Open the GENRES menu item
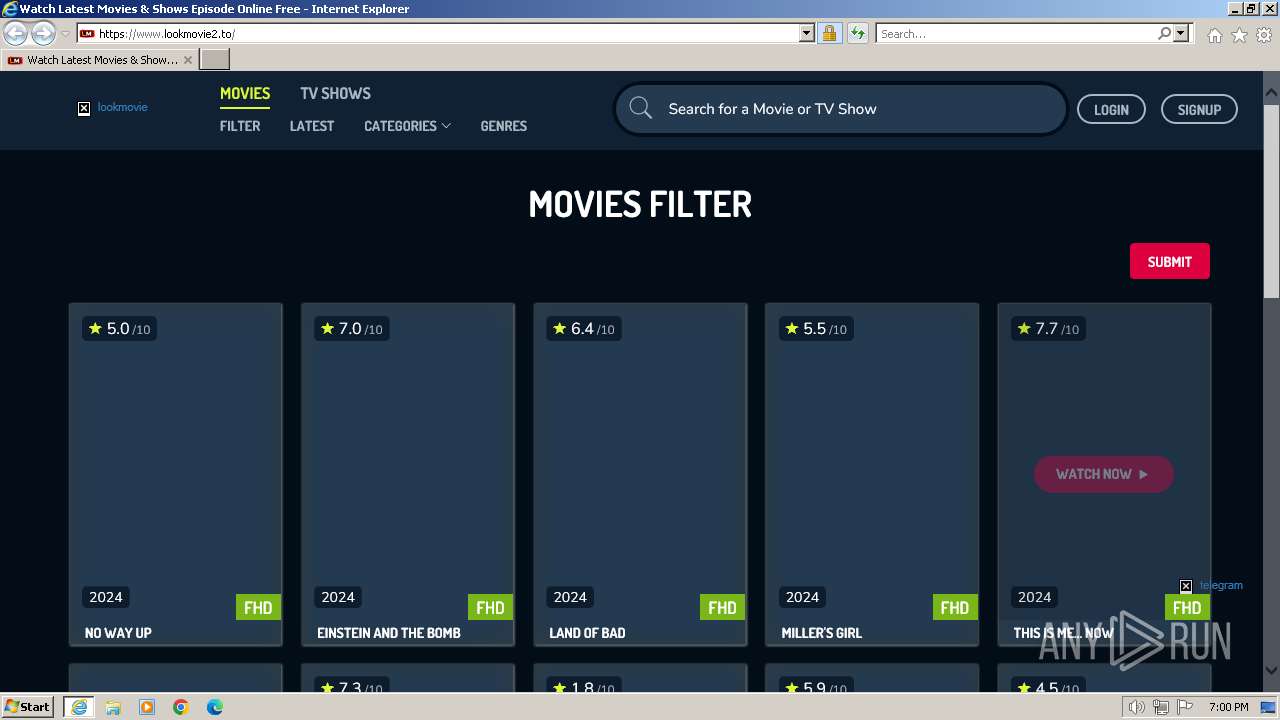1280x720 pixels. click(x=503, y=126)
